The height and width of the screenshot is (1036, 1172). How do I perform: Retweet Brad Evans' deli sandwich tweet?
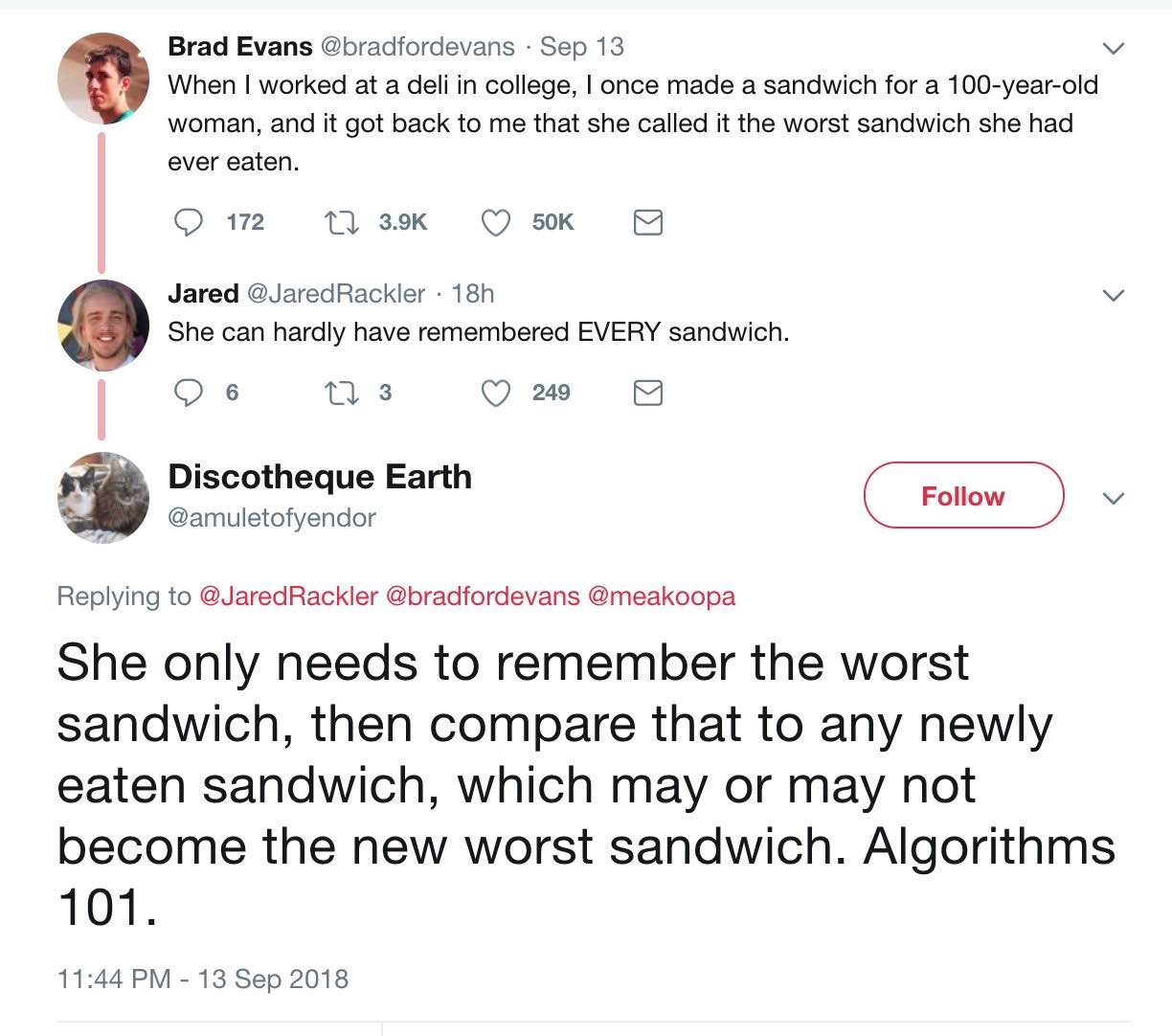(341, 222)
